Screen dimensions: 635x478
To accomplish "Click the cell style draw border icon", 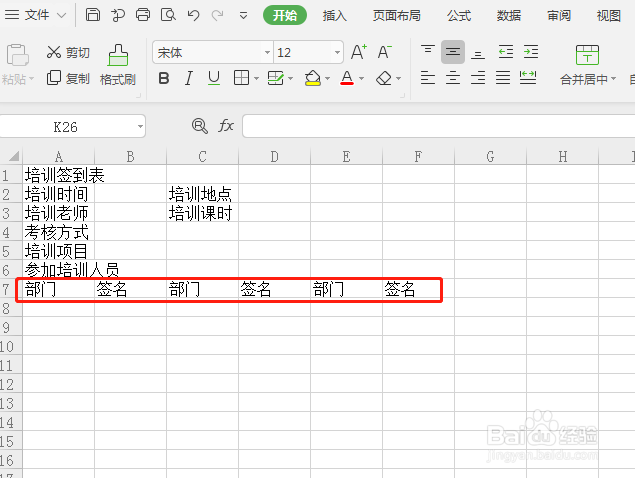I will (x=276, y=78).
